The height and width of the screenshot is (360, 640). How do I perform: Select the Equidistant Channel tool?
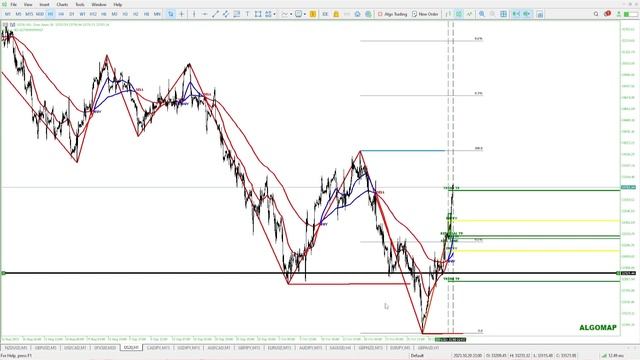226,14
